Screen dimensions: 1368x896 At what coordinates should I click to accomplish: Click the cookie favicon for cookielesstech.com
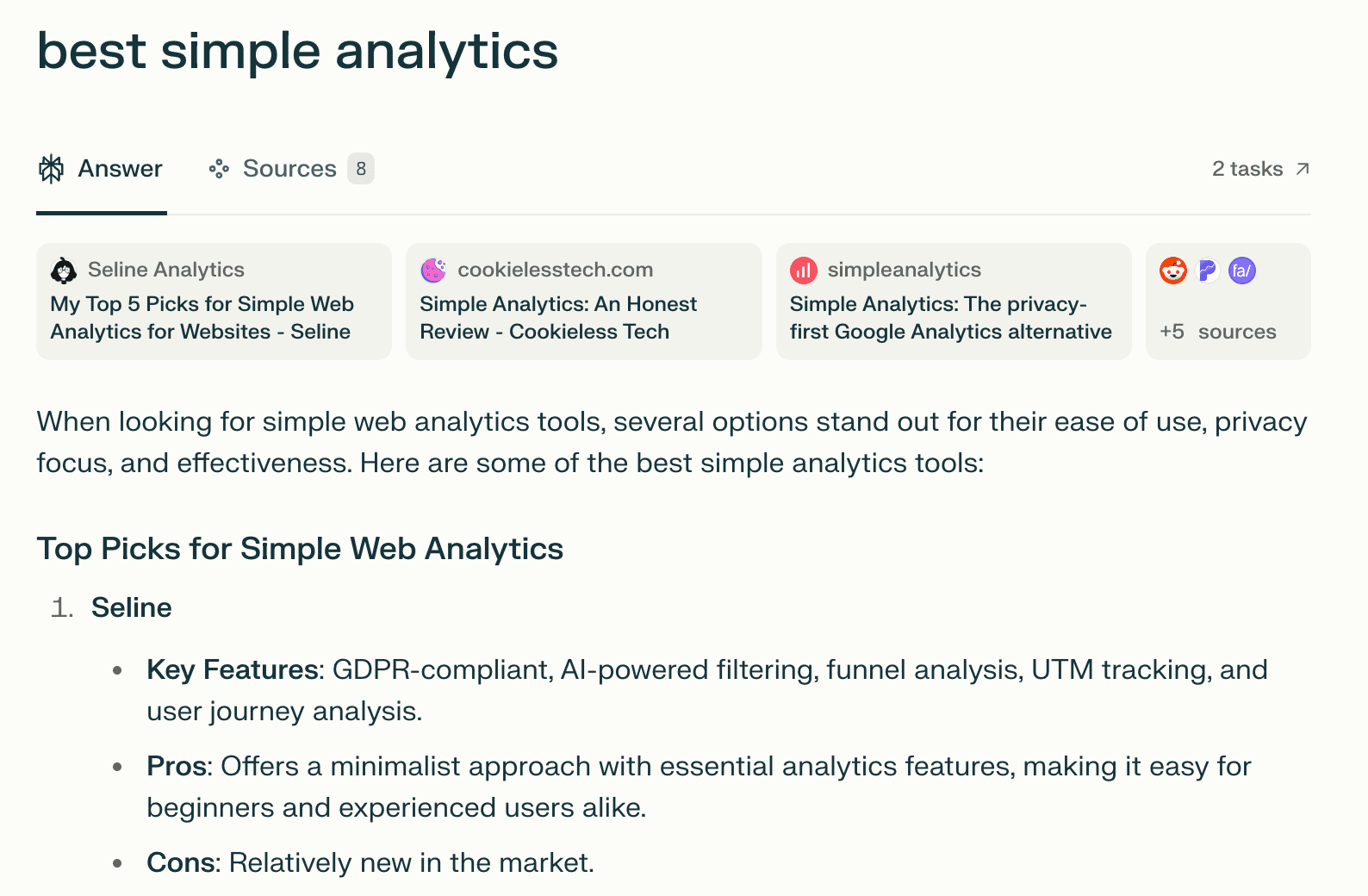[433, 270]
